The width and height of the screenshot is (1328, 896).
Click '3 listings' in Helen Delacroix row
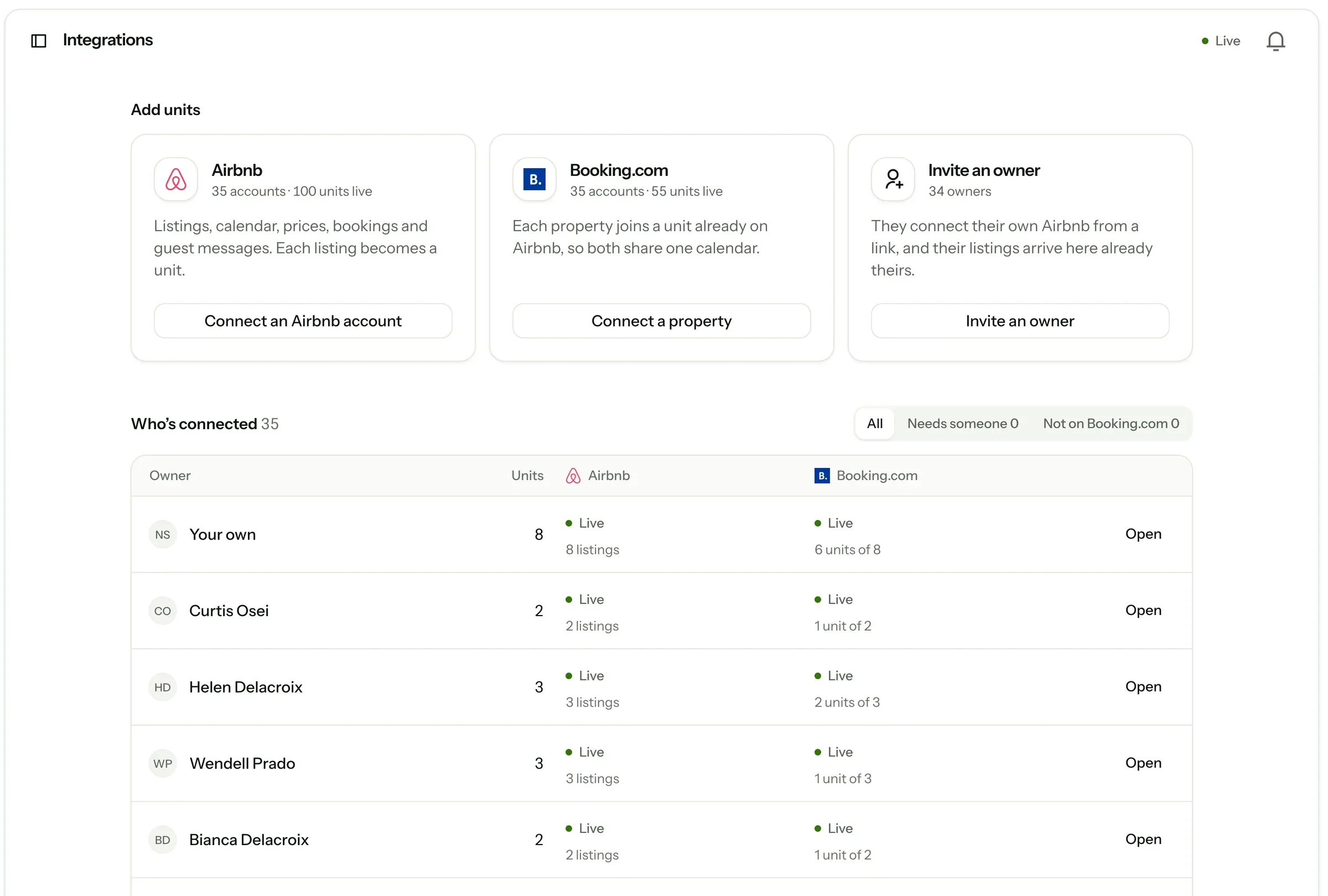click(592, 702)
